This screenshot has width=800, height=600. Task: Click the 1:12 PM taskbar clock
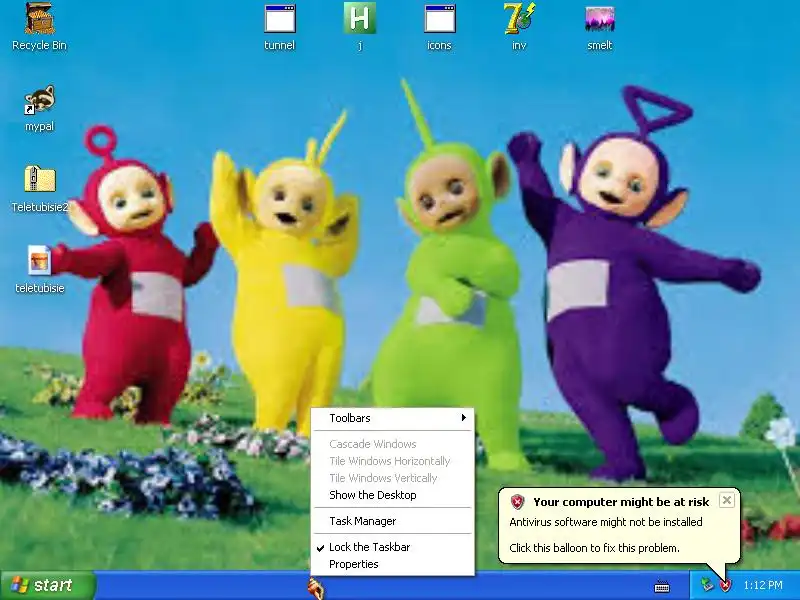pyautogui.click(x=763, y=585)
